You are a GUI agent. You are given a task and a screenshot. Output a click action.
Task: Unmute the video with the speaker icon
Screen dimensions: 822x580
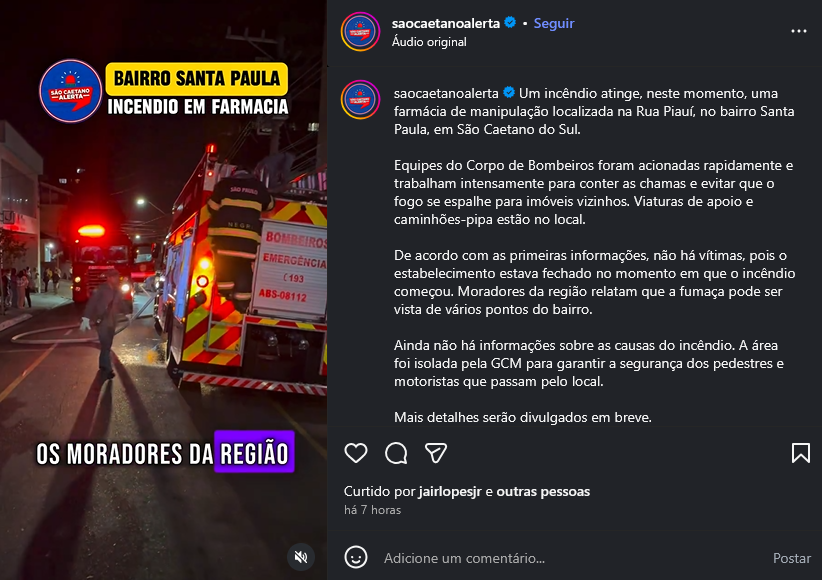(x=301, y=557)
